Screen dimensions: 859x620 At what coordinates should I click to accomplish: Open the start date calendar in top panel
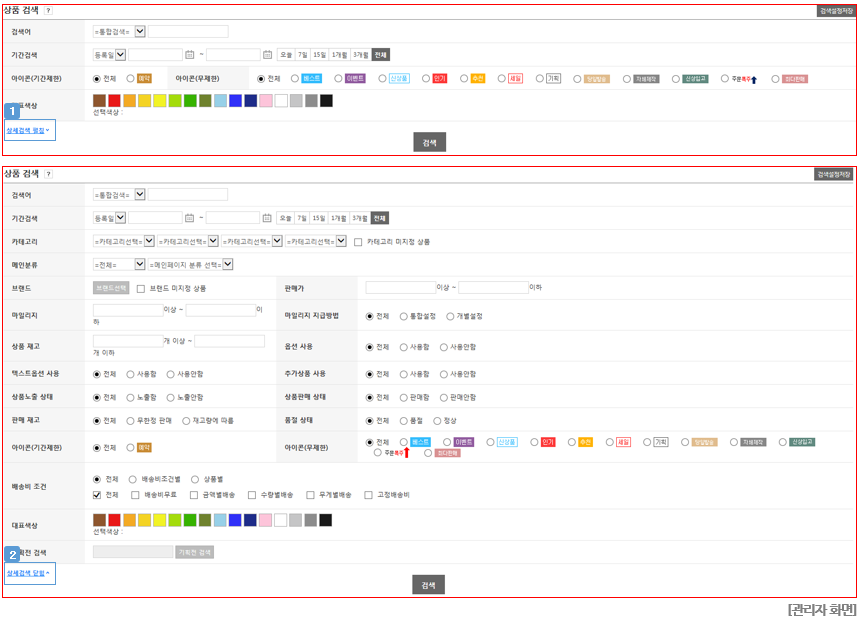pyautogui.click(x=190, y=55)
